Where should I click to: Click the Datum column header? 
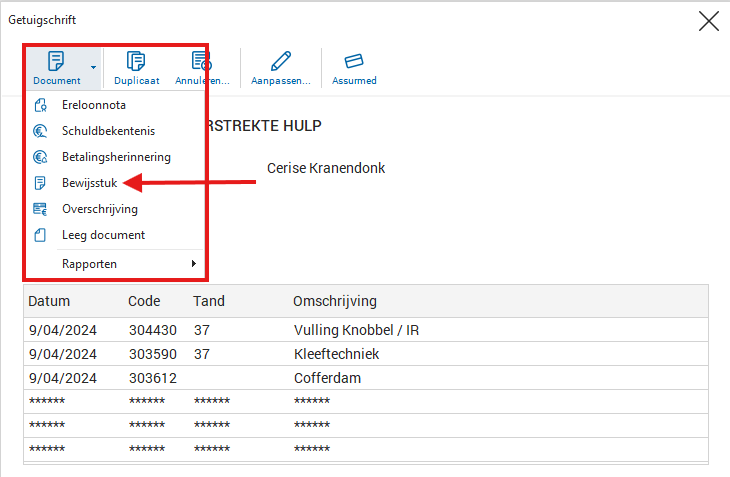click(x=49, y=301)
